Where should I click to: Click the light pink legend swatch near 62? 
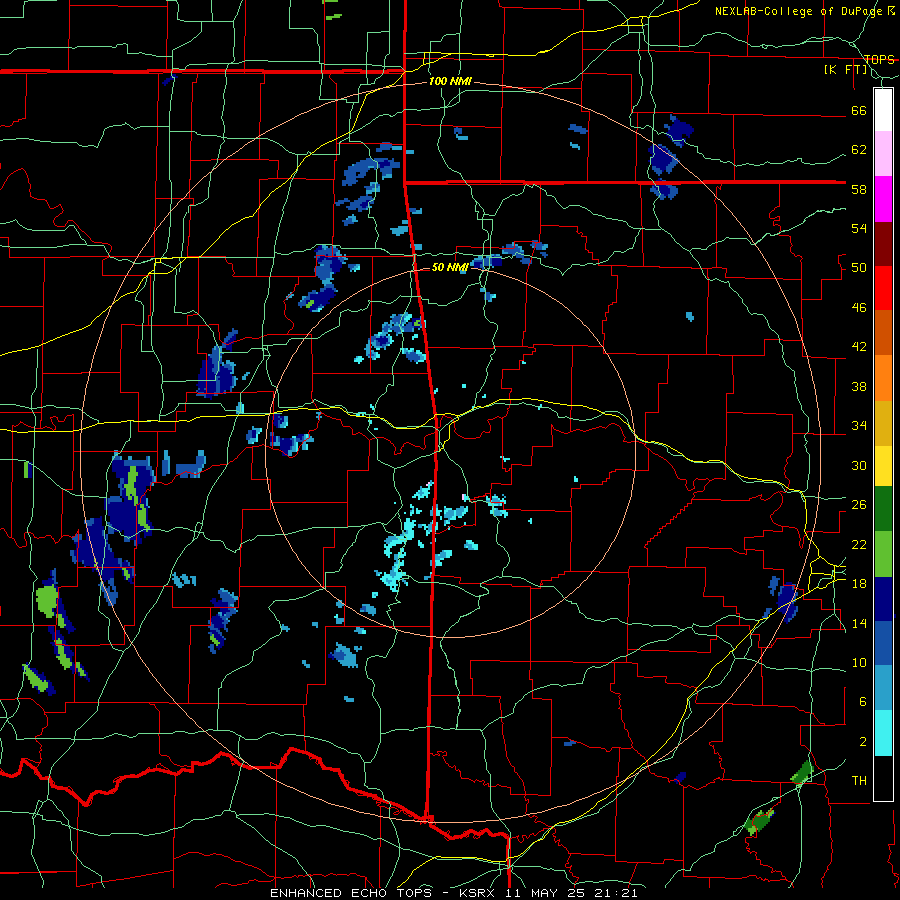883,154
